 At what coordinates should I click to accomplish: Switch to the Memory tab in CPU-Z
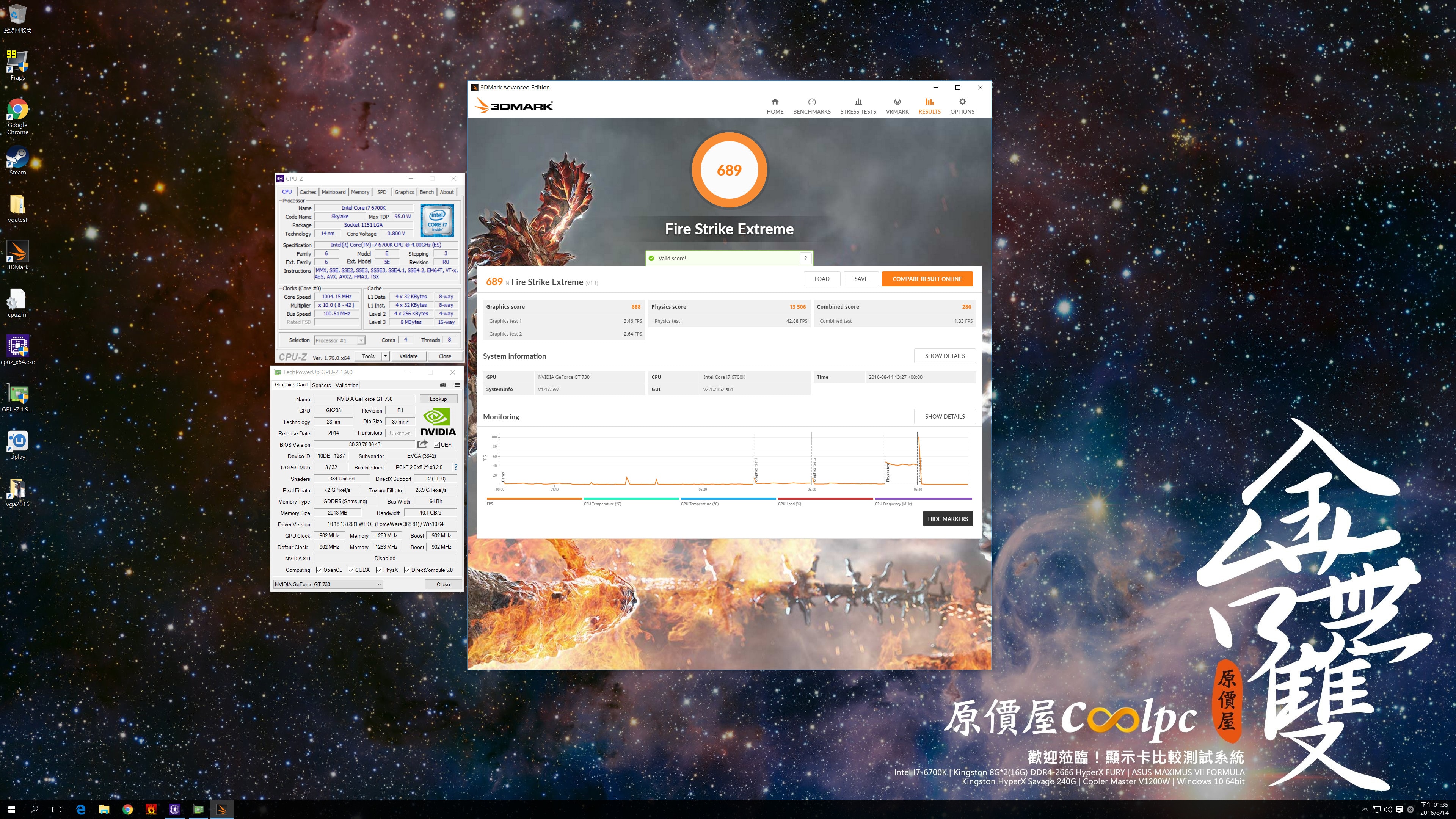click(x=360, y=192)
